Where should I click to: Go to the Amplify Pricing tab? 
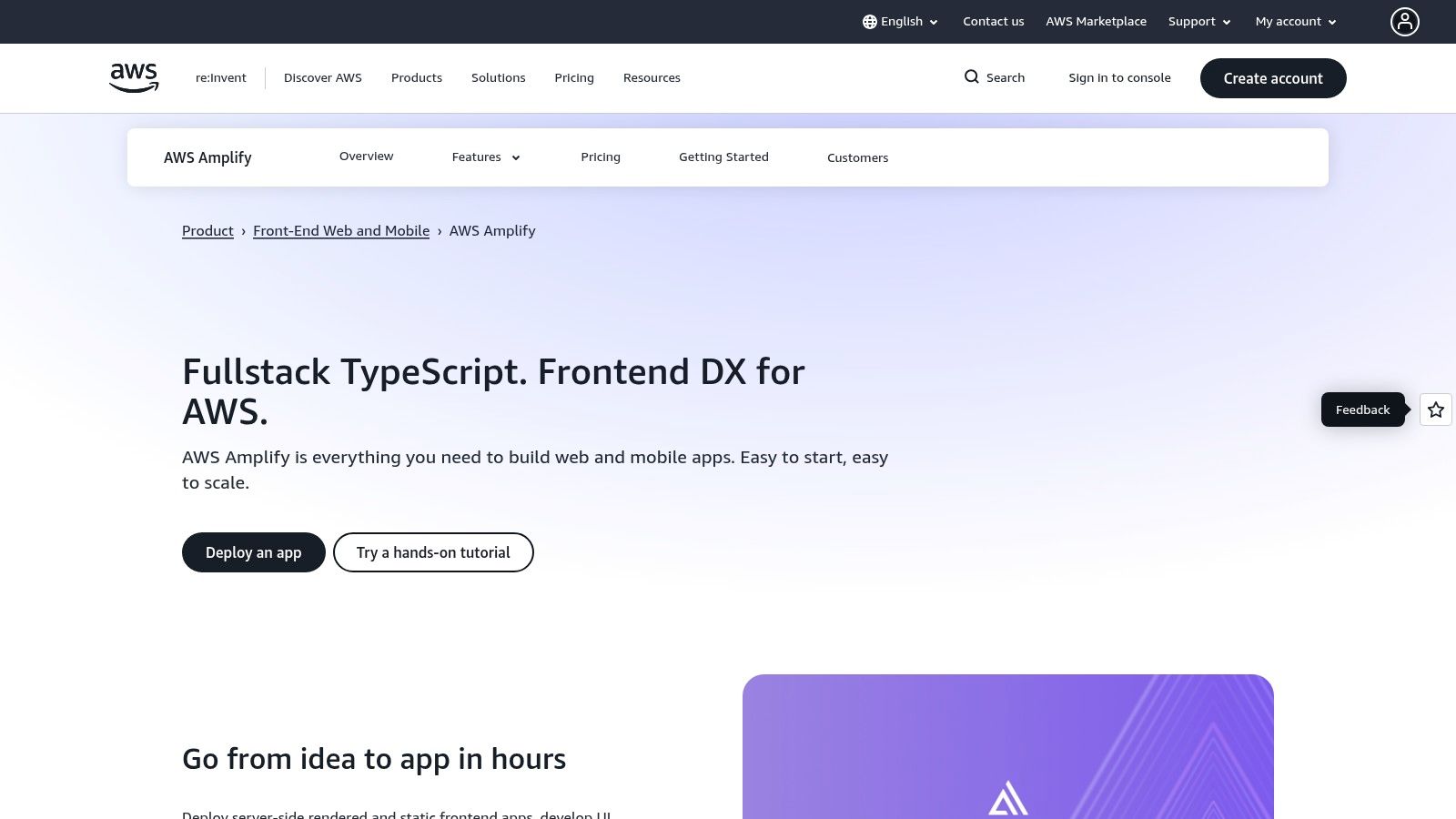[x=601, y=157]
